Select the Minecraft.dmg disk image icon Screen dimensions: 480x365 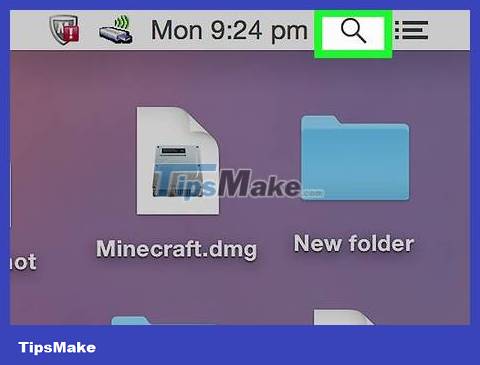point(178,161)
